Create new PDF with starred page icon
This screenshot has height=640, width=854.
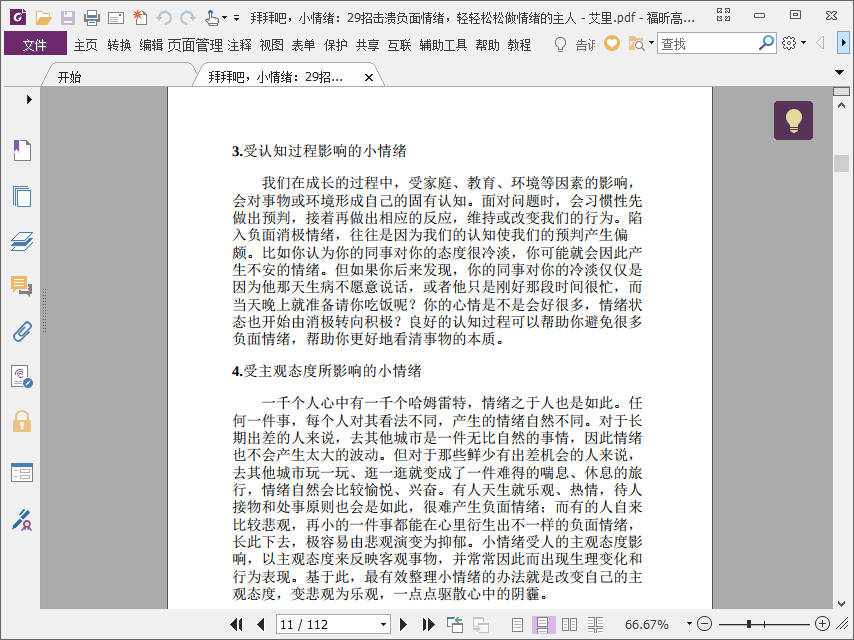tap(140, 18)
